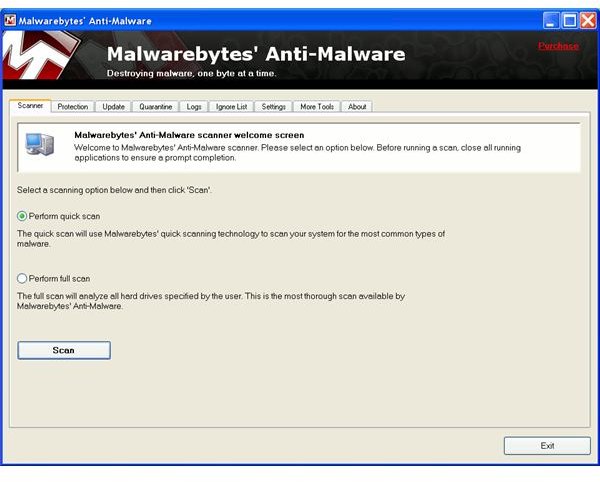Image resolution: width=600 pixels, height=482 pixels.
Task: Click the Malwarebytes title bar icon
Action: [10, 20]
